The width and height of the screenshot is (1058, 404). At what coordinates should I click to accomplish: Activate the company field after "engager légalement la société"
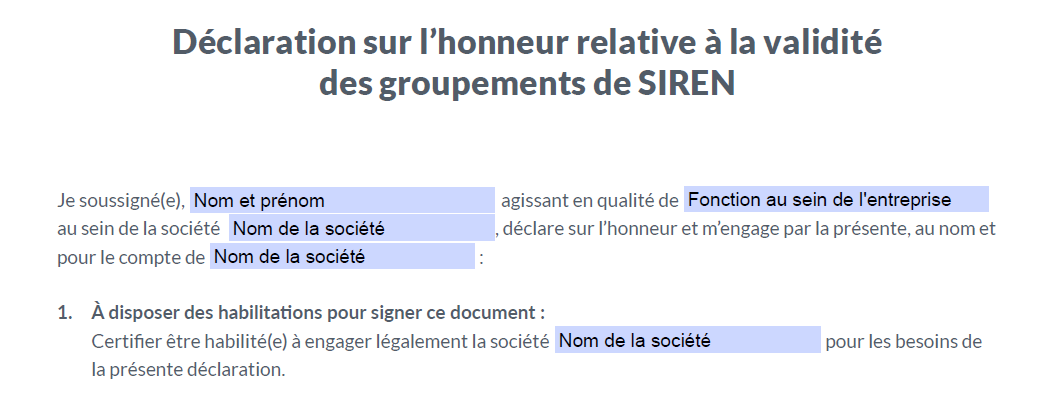click(688, 340)
